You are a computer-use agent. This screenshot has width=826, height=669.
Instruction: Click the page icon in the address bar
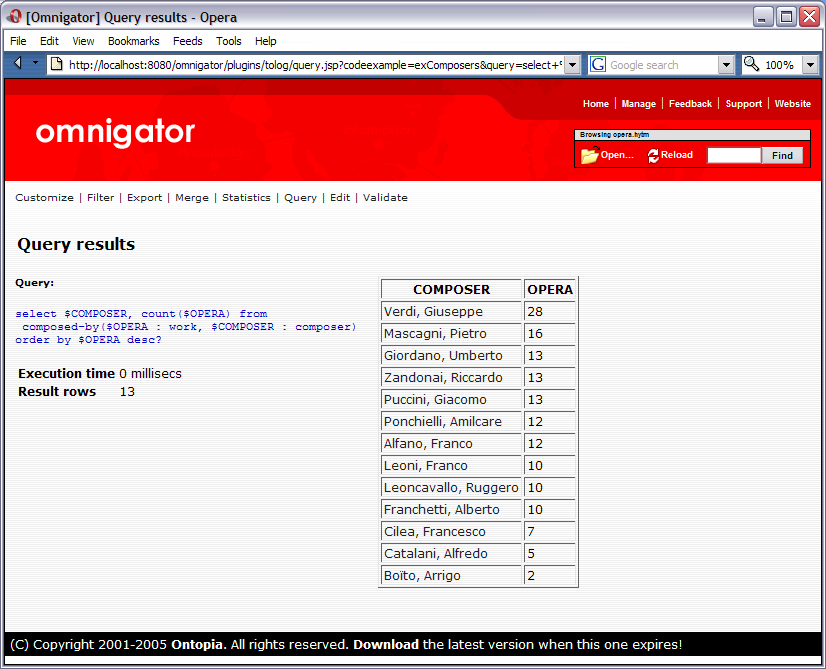point(57,63)
